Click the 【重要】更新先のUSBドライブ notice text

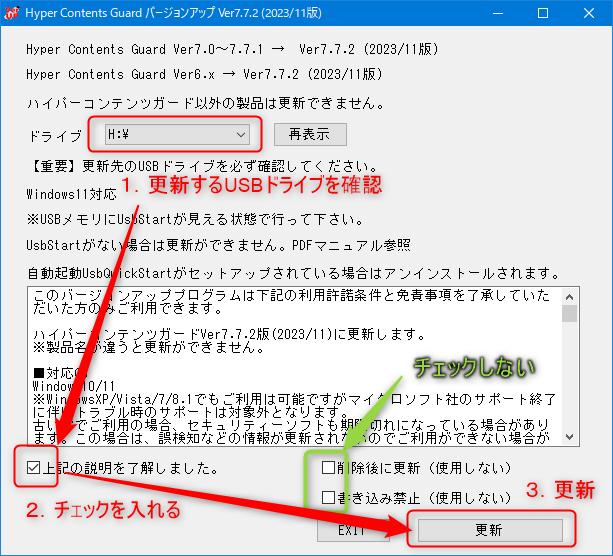pyautogui.click(x=203, y=166)
